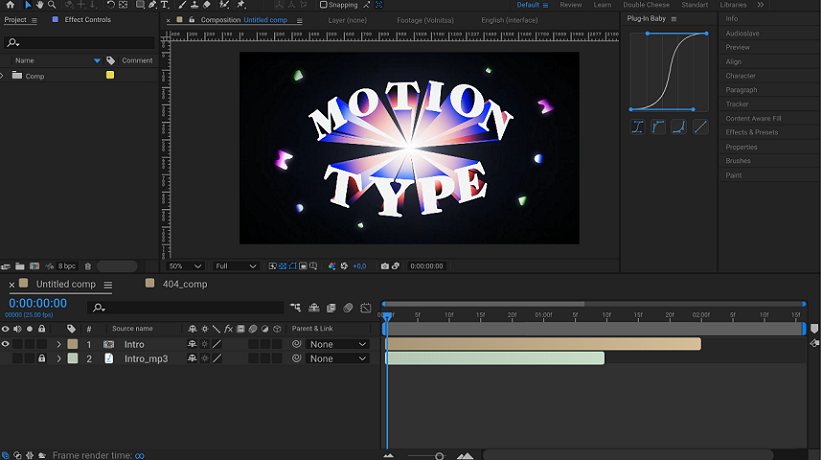Open the 50% magnification dropdown
Screen dimensions: 822x460
tap(185, 266)
